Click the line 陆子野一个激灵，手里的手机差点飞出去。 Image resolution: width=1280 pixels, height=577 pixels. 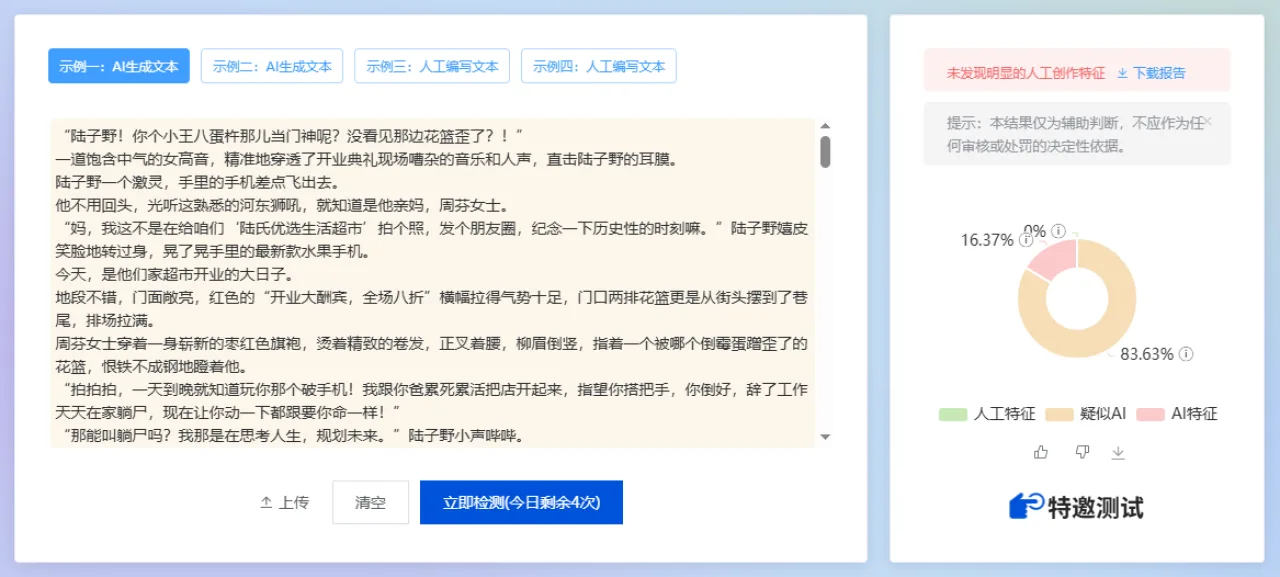(x=197, y=182)
